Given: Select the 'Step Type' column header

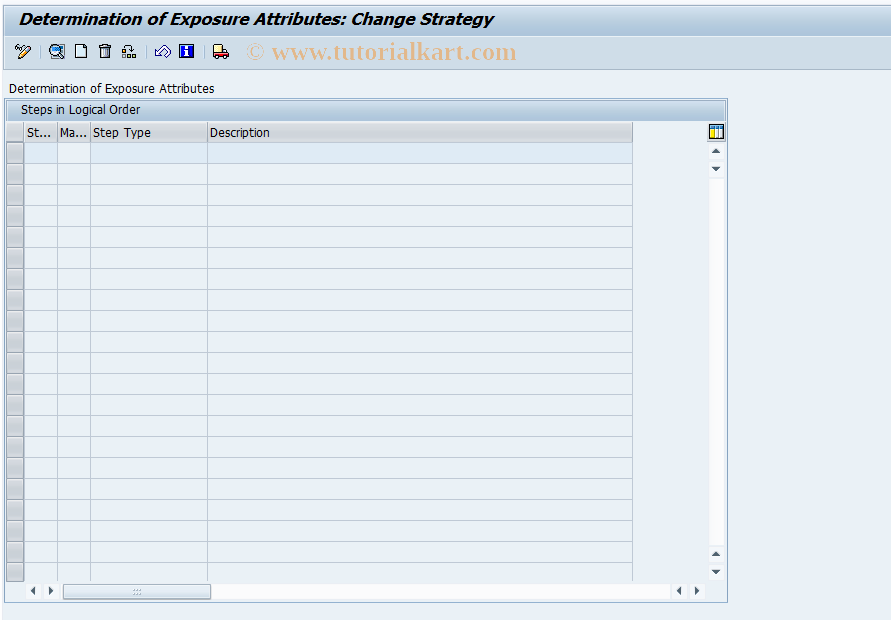Looking at the screenshot, I should [149, 132].
